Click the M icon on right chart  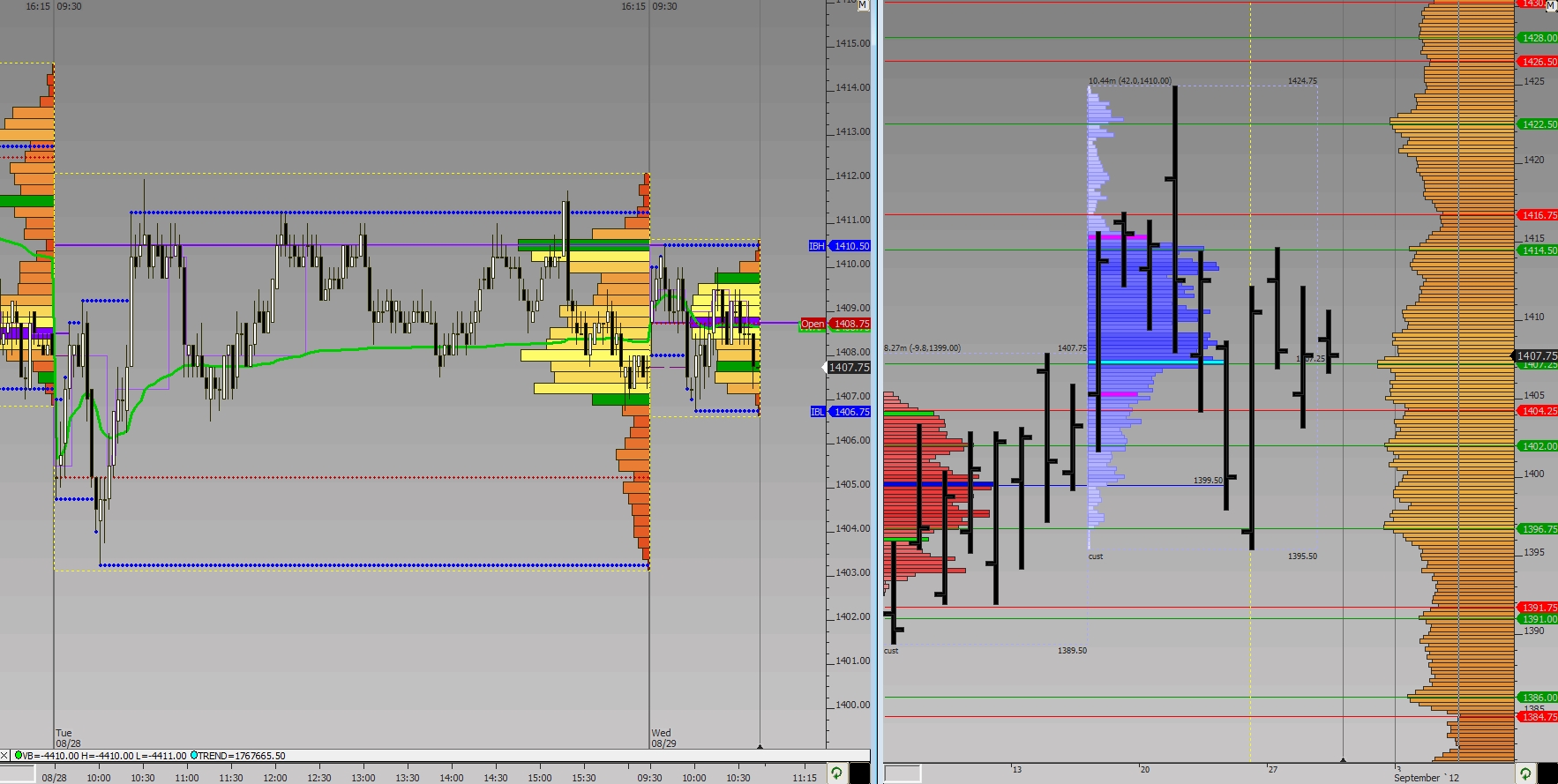click(x=1550, y=5)
